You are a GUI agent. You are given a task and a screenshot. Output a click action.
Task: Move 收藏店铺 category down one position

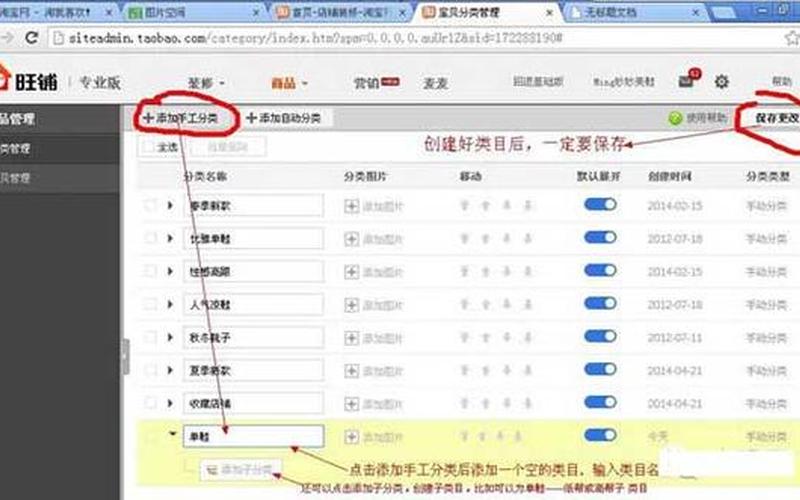point(507,404)
